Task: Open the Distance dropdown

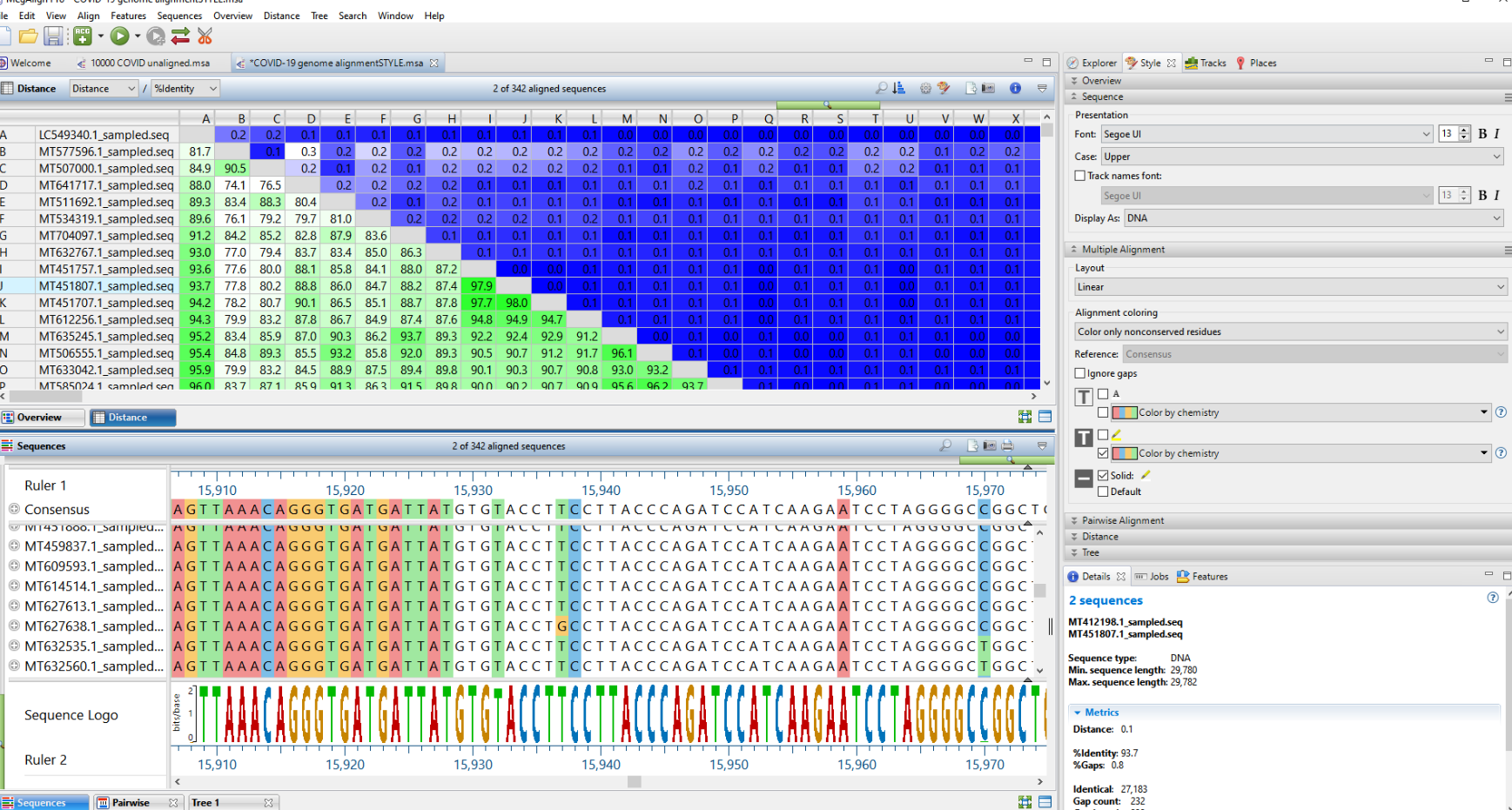Action: click(x=104, y=89)
